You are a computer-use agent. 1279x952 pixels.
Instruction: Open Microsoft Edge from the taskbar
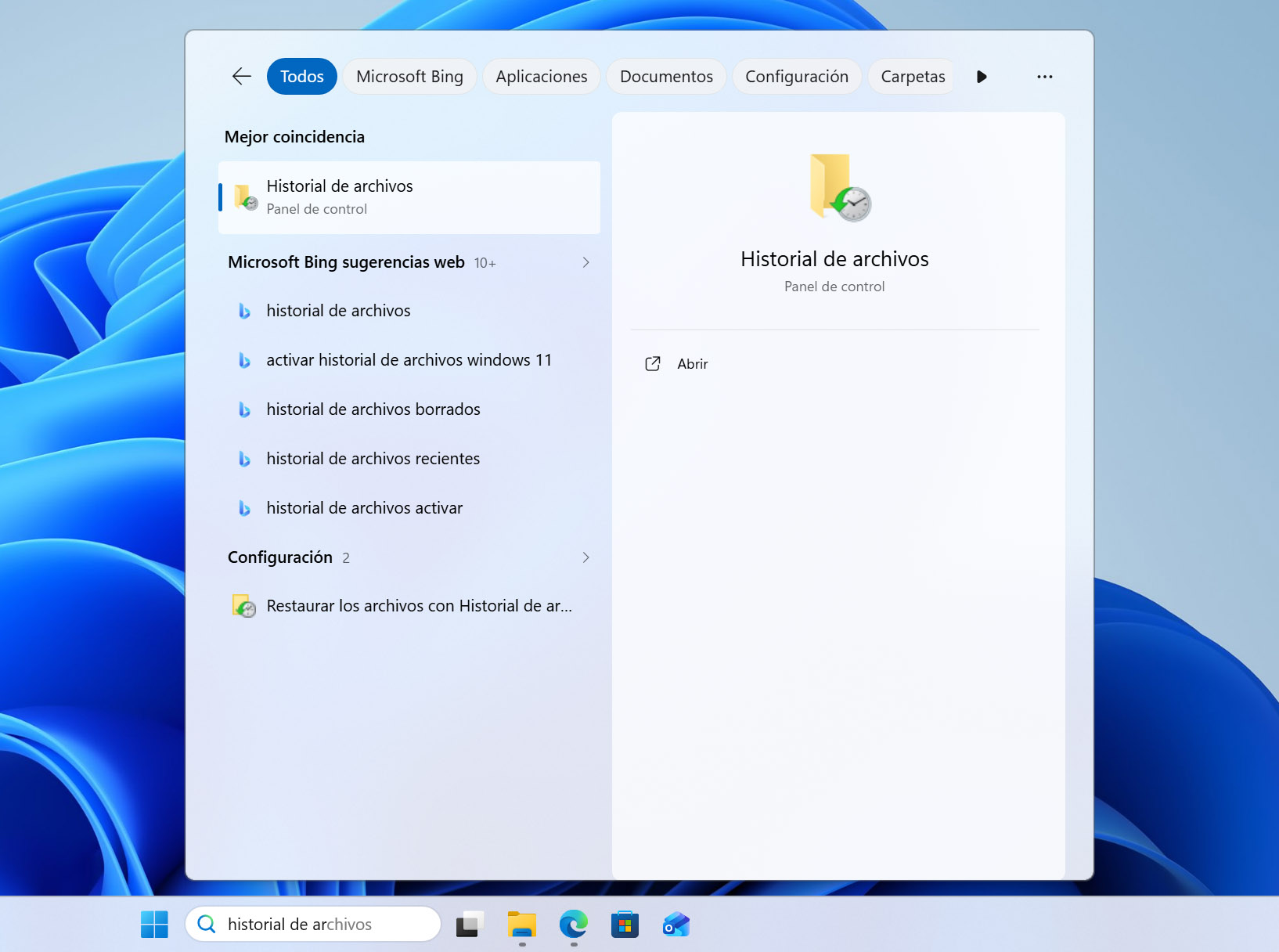pyautogui.click(x=574, y=925)
